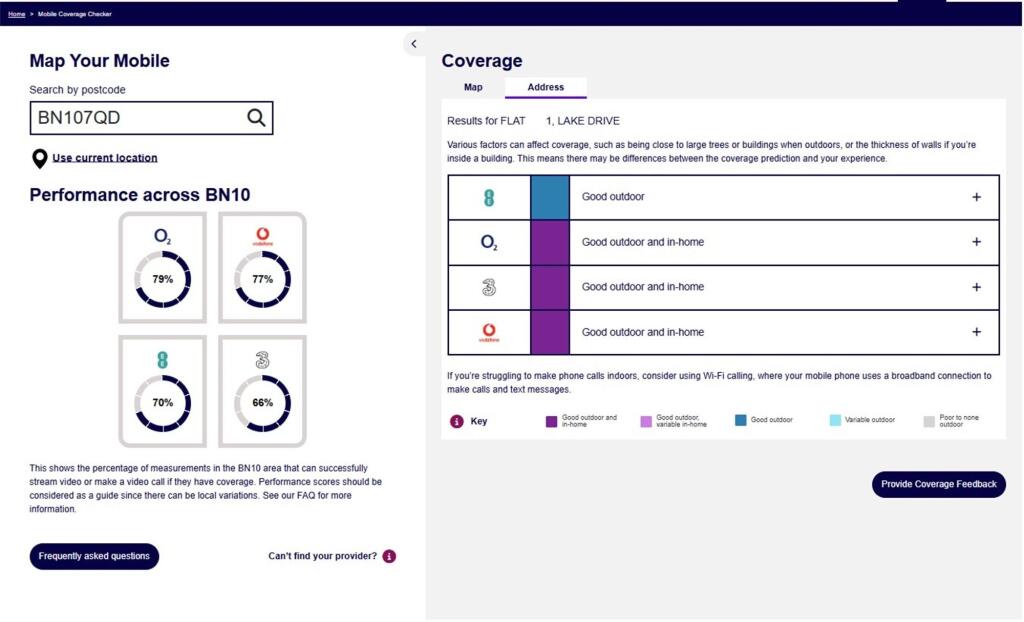Click Provide Coverage Feedback button

click(938, 484)
